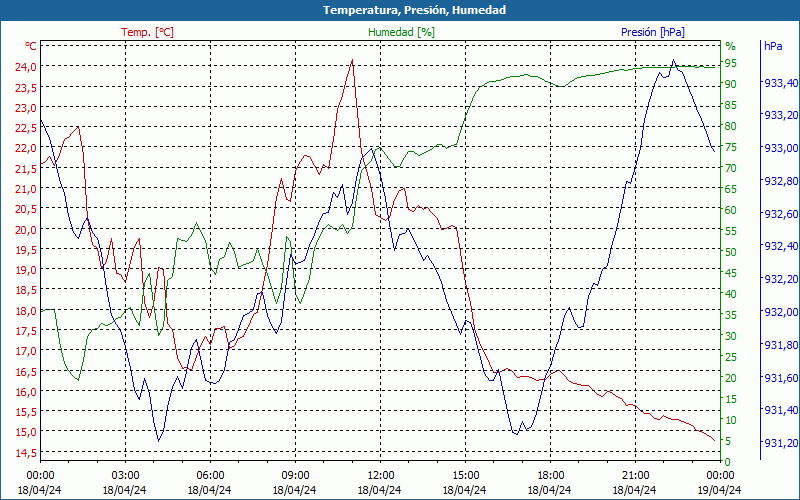Click the 931,40 pressure axis value
Screen dimensions: 800x500
point(781,410)
